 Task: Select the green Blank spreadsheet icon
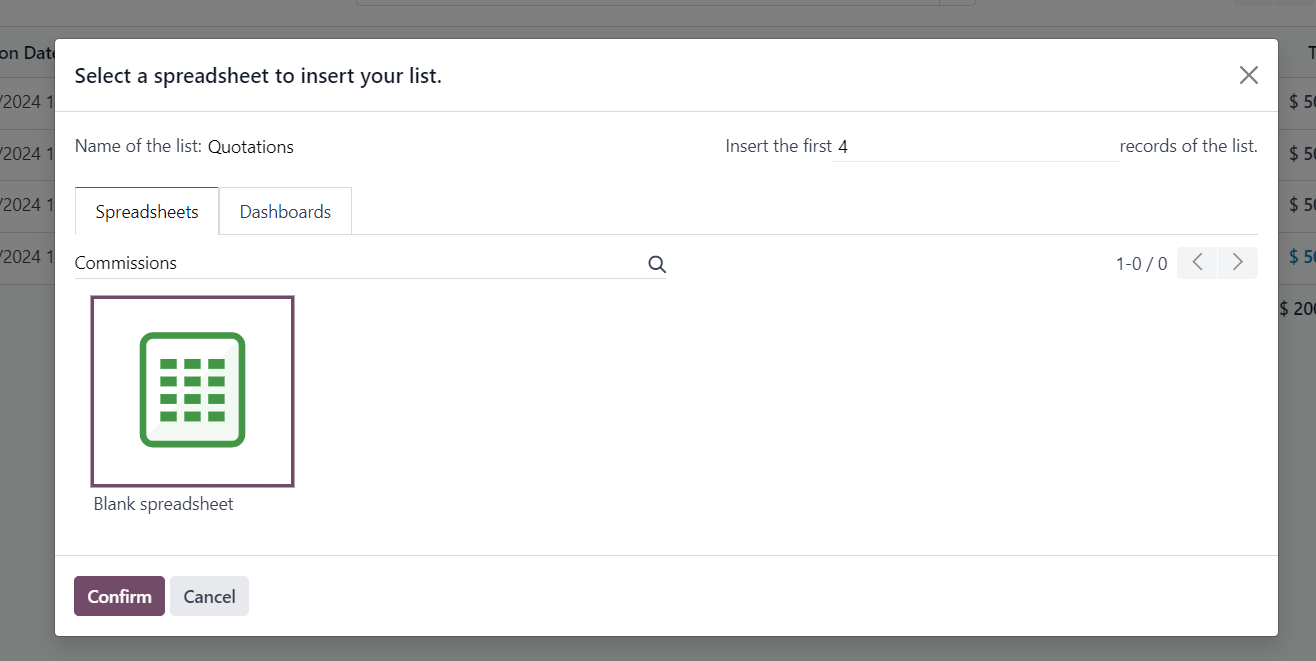tap(192, 391)
